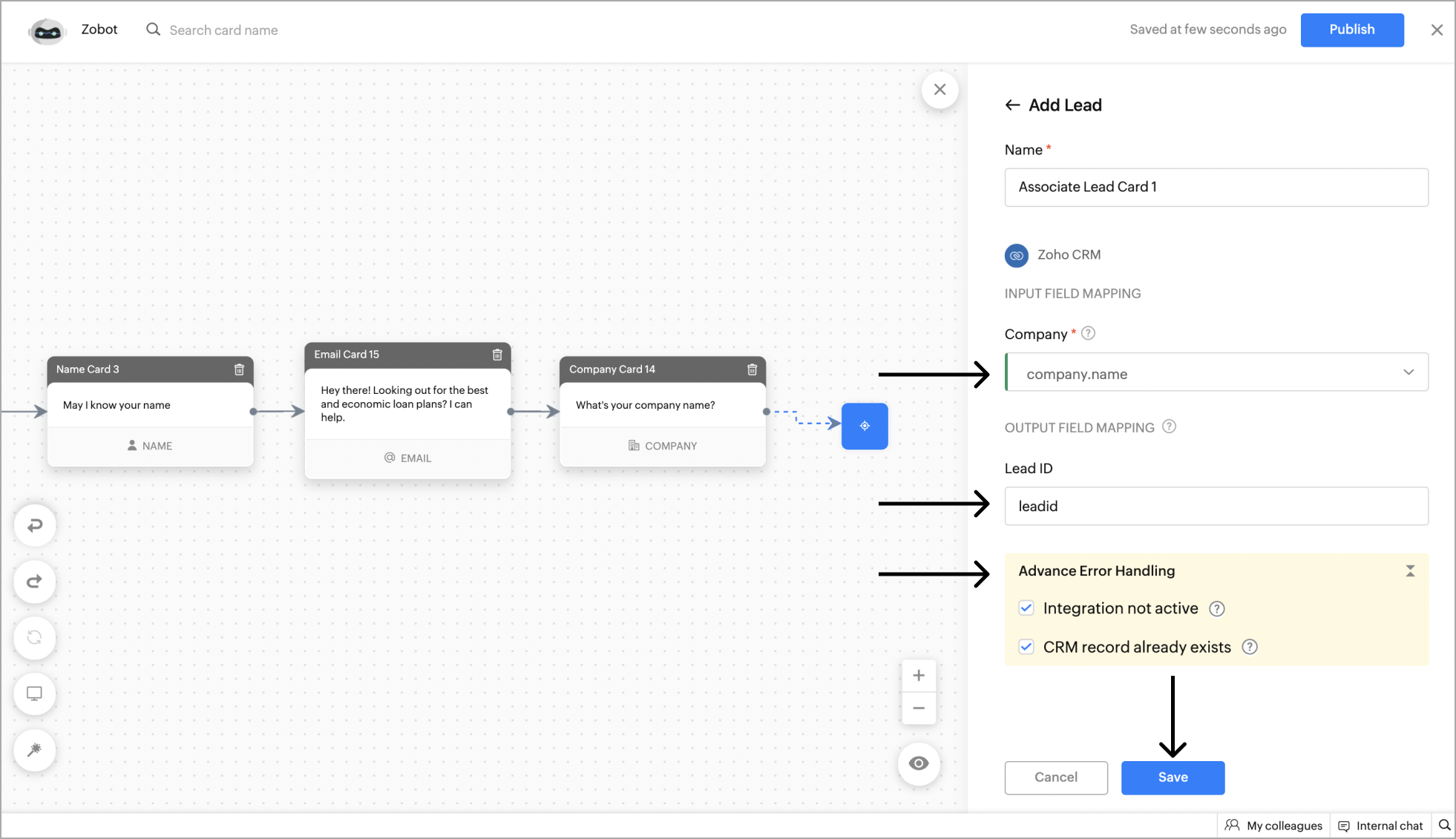Zoom out the canvas with minus

919,708
